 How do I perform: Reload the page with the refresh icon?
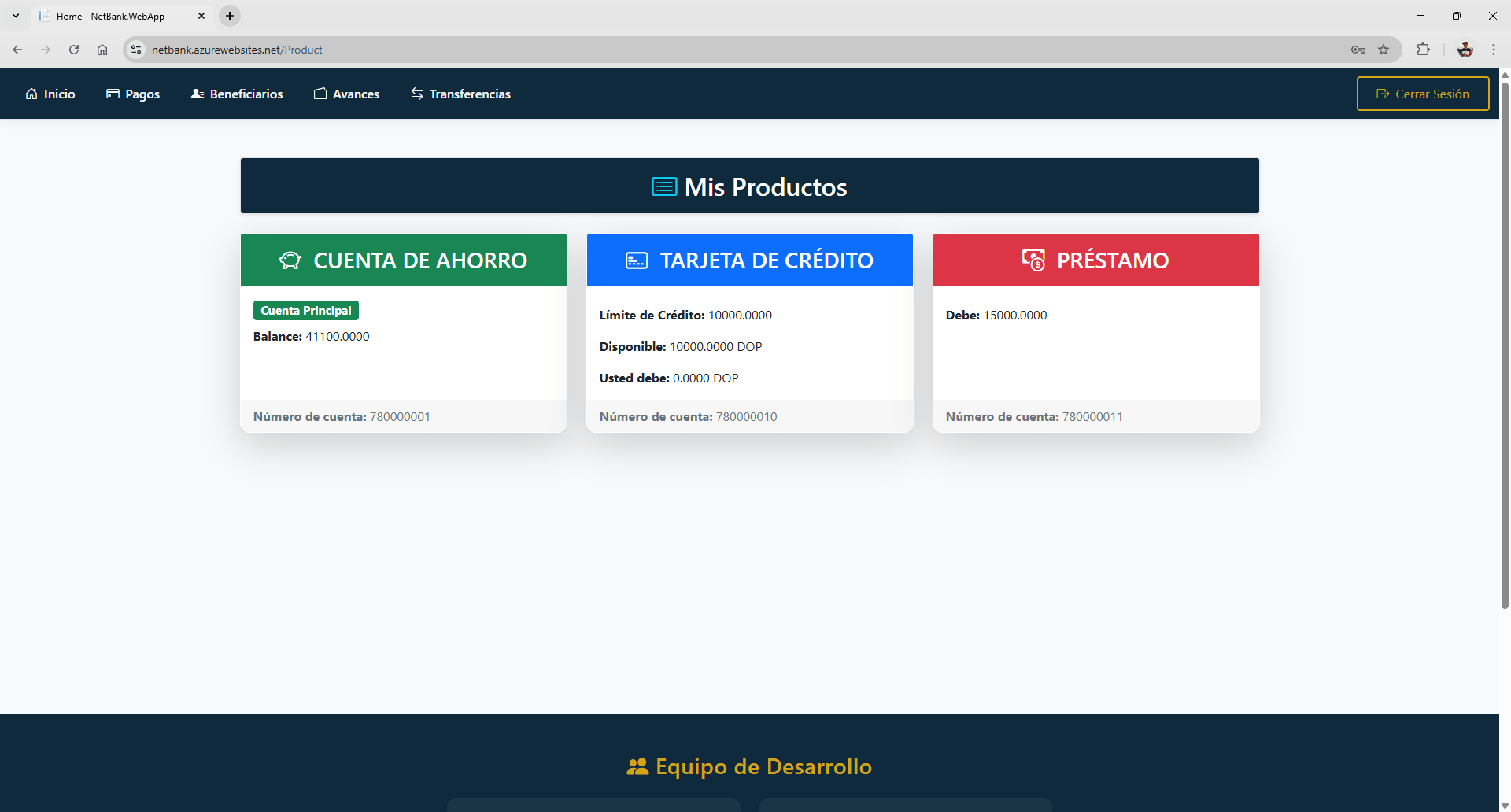(74, 50)
